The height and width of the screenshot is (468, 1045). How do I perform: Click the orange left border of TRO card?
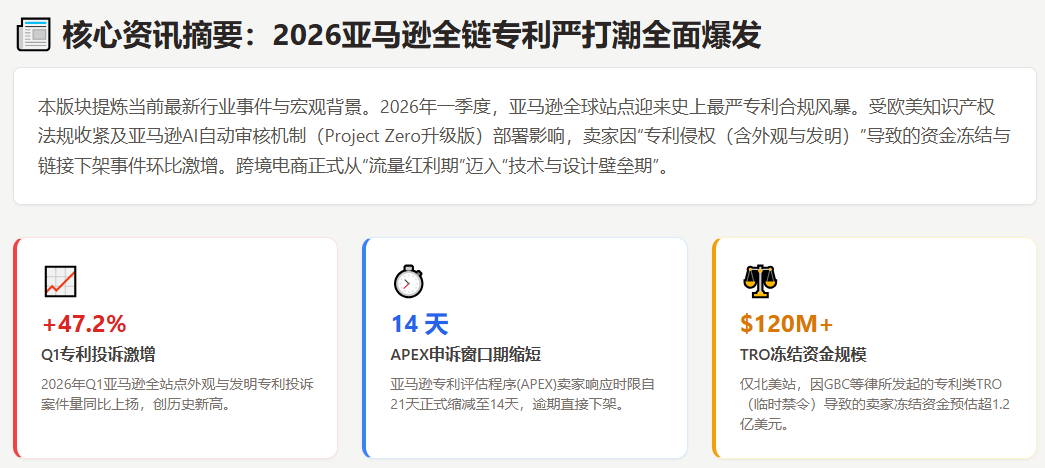[715, 348]
